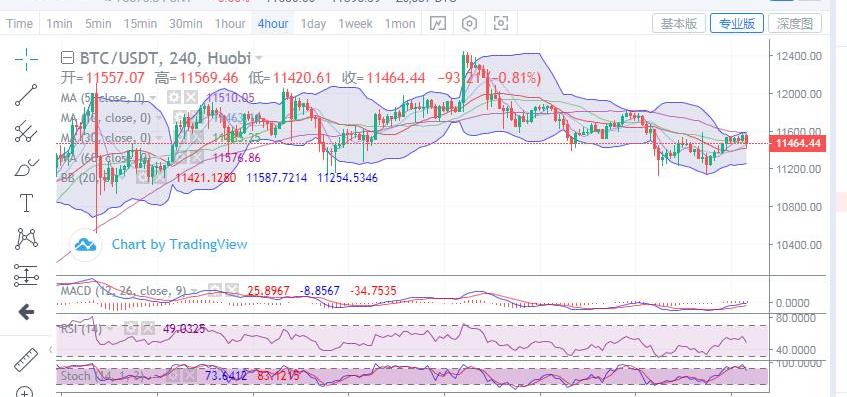Switch to the 1day timeframe tab
The height and width of the screenshot is (397, 847).
(313, 24)
